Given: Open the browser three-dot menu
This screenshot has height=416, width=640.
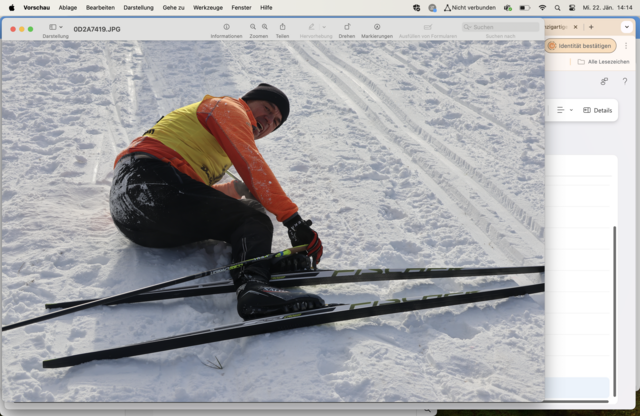Looking at the screenshot, I should pyautogui.click(x=626, y=46).
